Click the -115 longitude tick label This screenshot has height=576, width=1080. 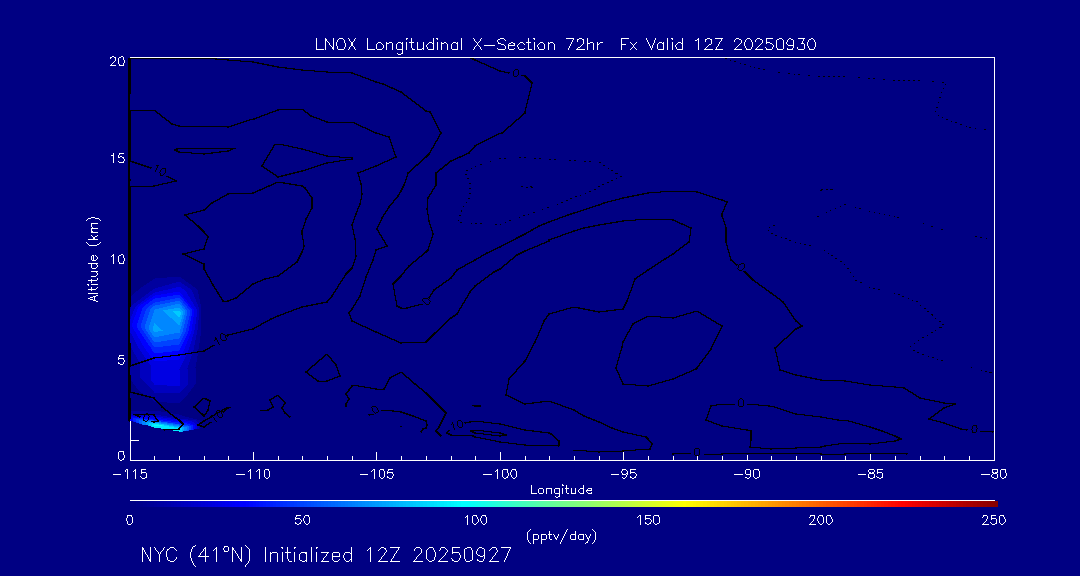coord(130,473)
